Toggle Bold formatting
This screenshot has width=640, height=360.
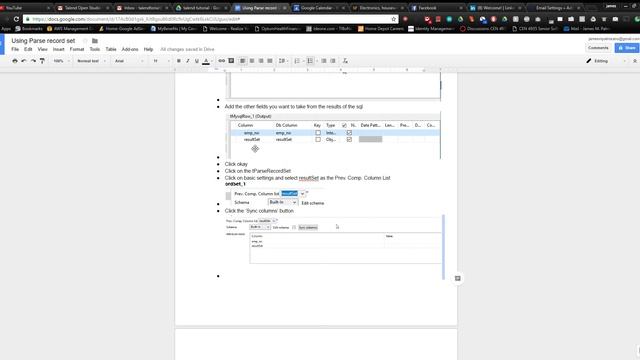coord(178,61)
